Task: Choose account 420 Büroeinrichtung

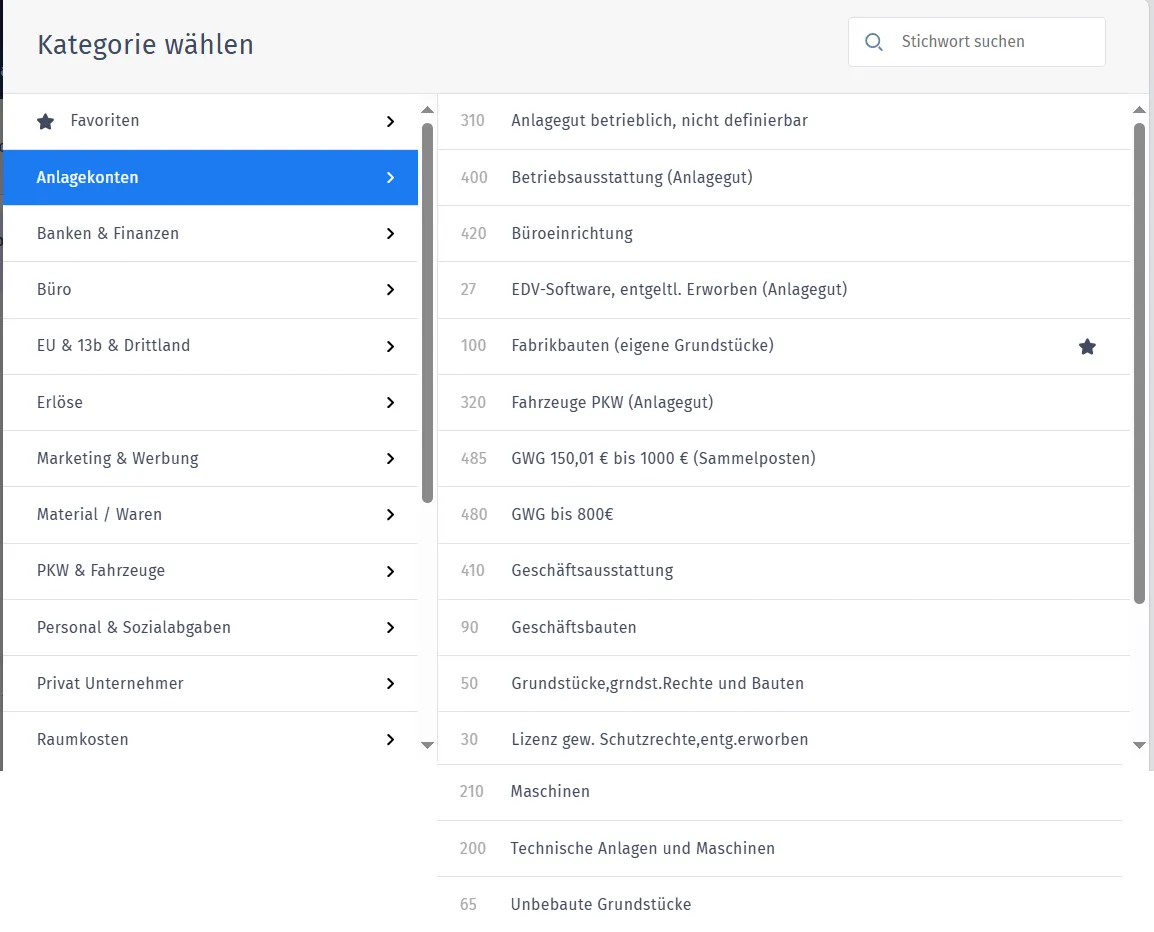Action: (x=572, y=234)
